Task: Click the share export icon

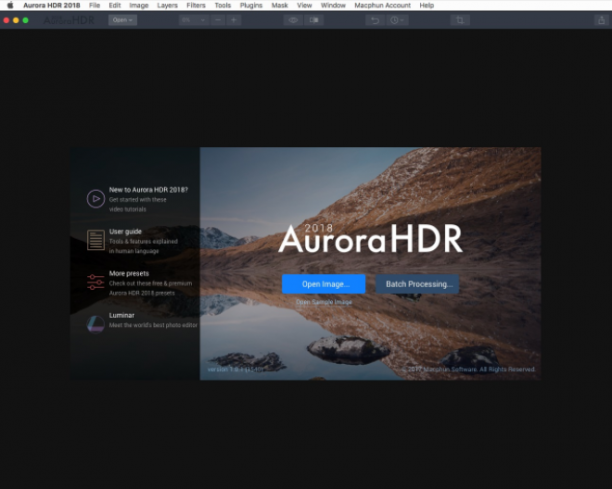Action: point(601,20)
